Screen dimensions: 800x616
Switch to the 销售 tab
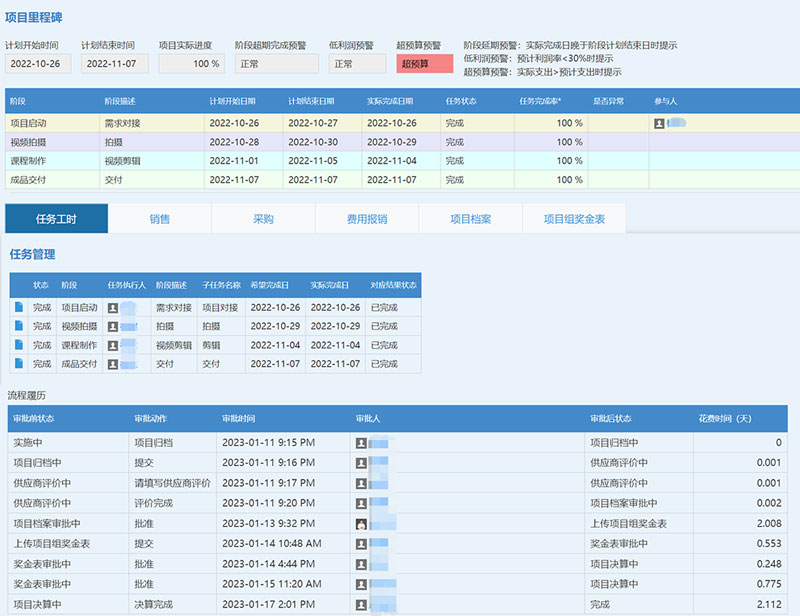tap(160, 219)
